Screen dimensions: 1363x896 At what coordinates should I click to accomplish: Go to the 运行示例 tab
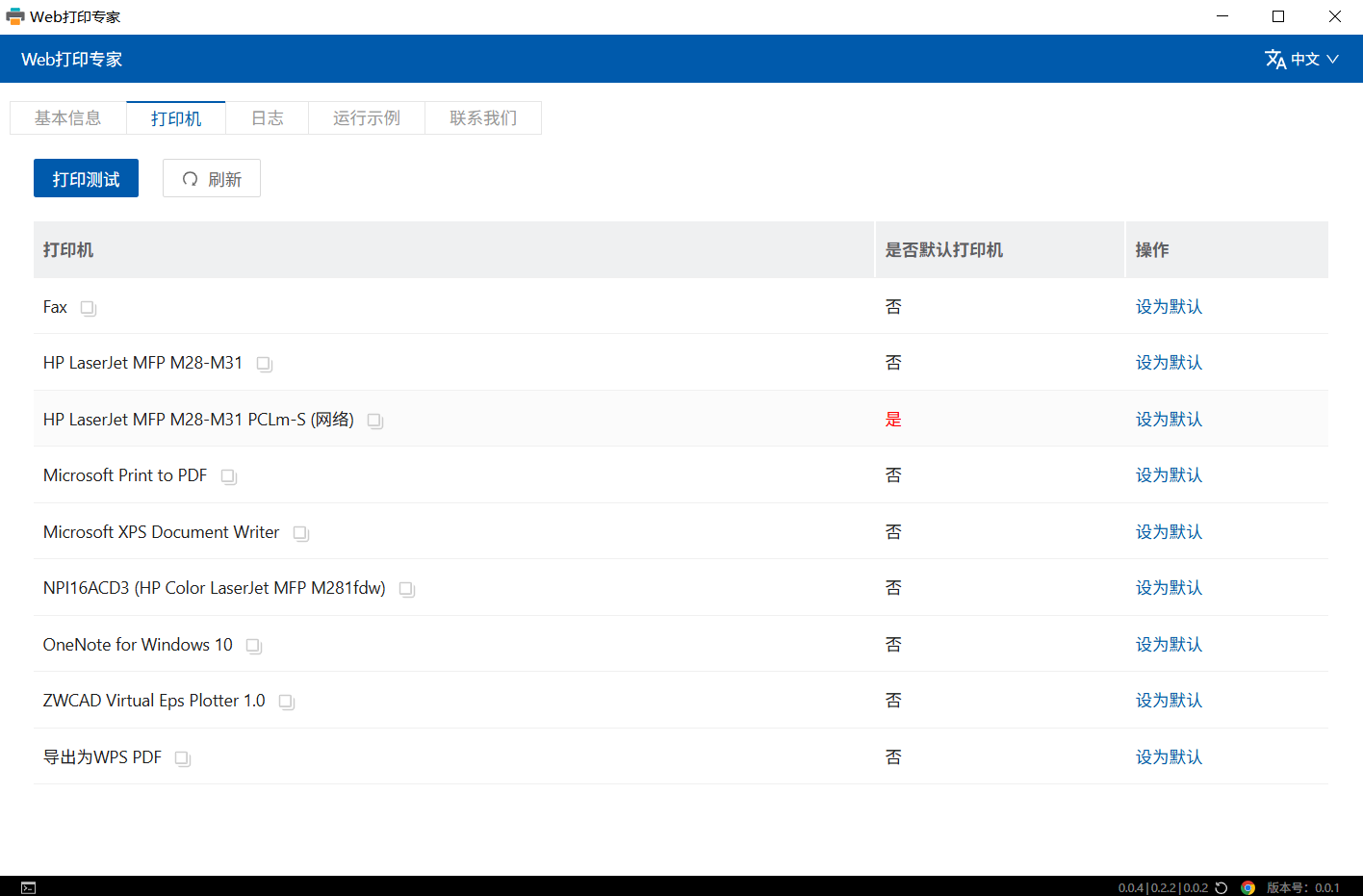[x=366, y=118]
